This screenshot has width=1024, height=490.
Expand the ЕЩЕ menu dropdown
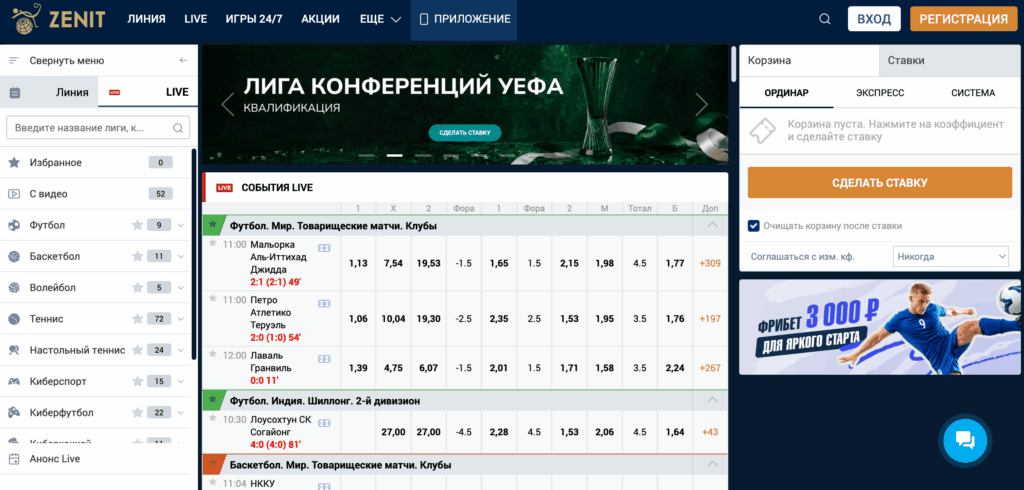[x=380, y=19]
